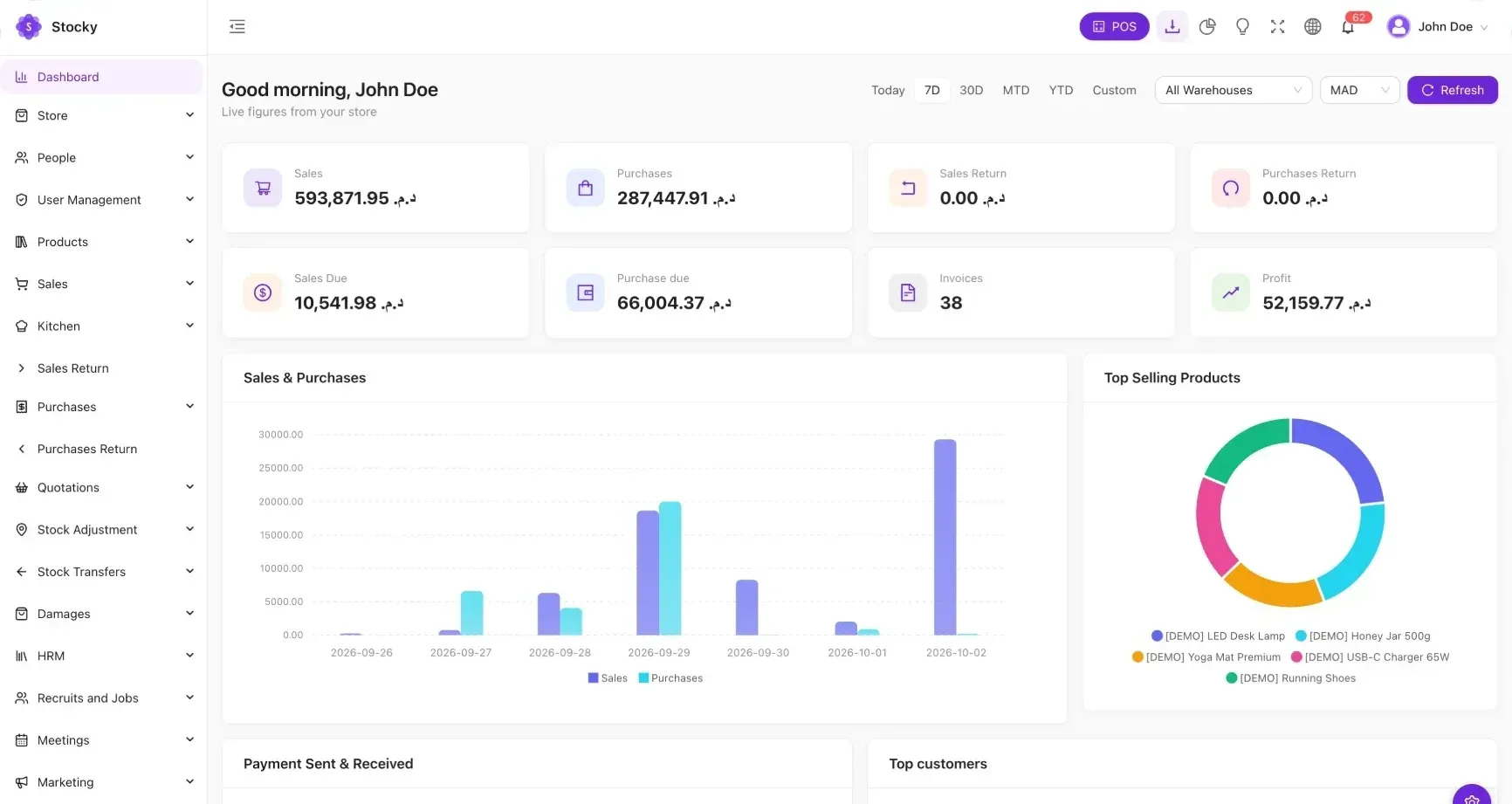
Task: Open the All Warehouses dropdown
Action: (x=1234, y=90)
